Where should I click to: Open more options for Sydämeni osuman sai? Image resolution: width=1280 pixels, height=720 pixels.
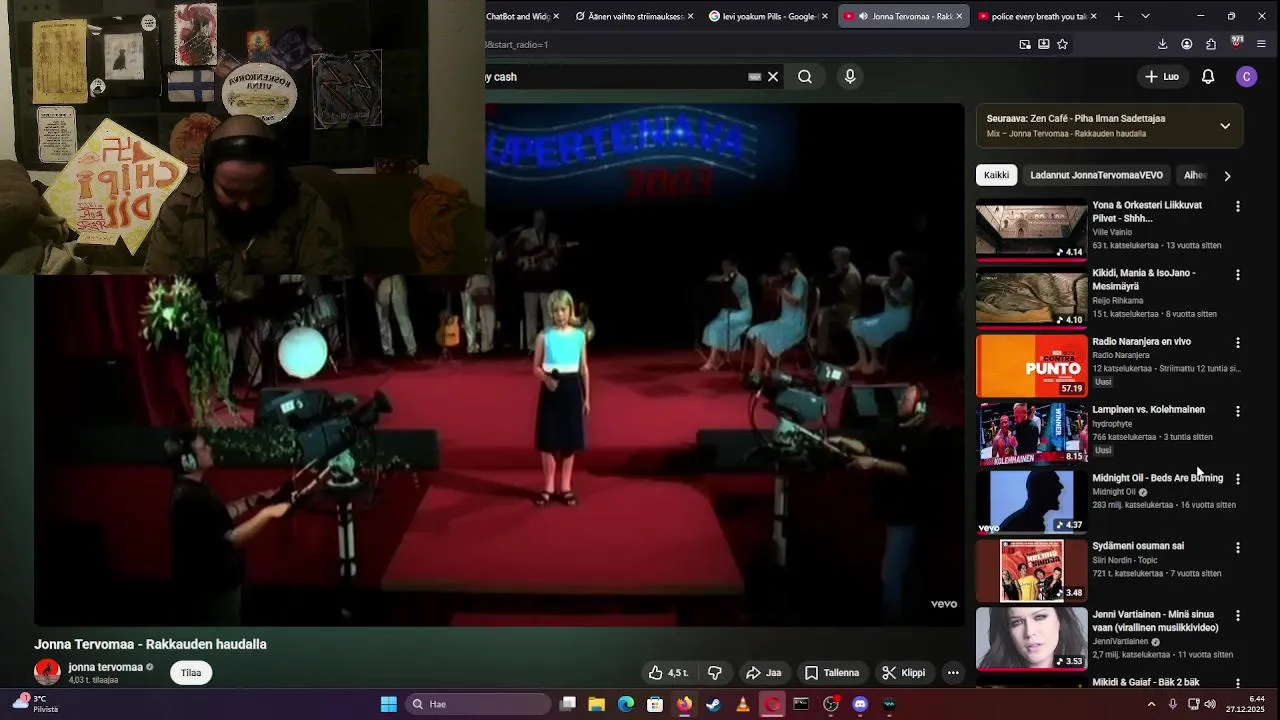(1238, 548)
